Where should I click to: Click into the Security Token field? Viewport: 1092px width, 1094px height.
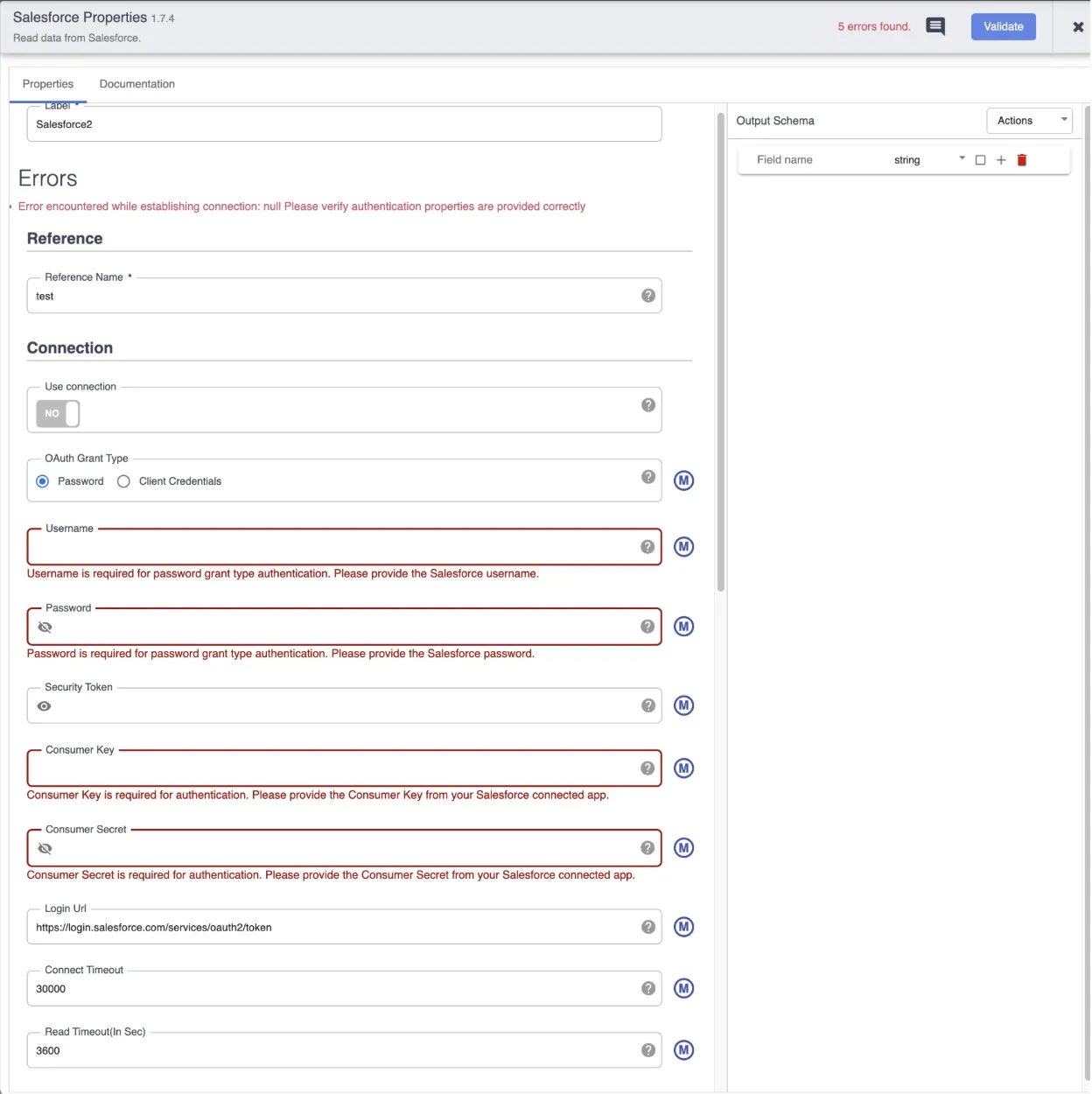(x=346, y=705)
